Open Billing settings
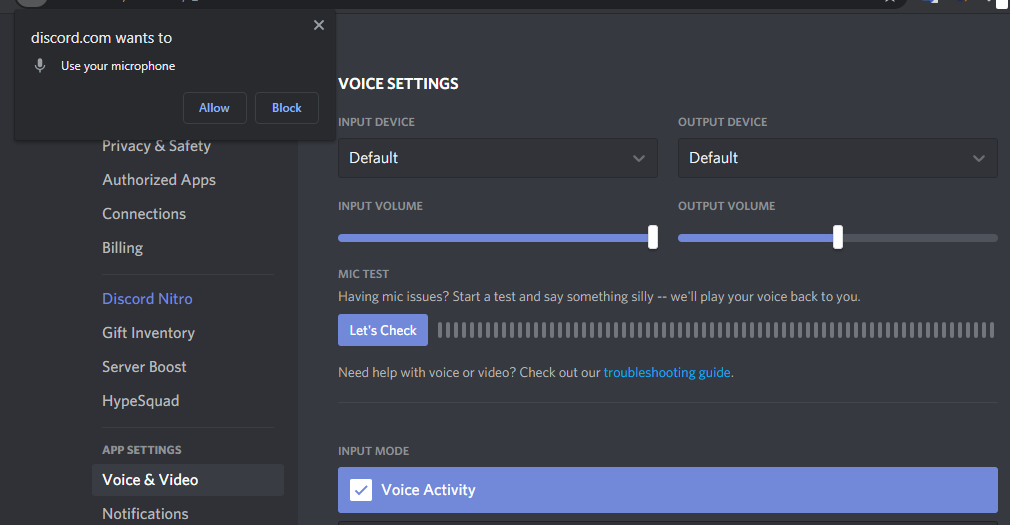Viewport: 1010px width, 525px height. click(122, 248)
